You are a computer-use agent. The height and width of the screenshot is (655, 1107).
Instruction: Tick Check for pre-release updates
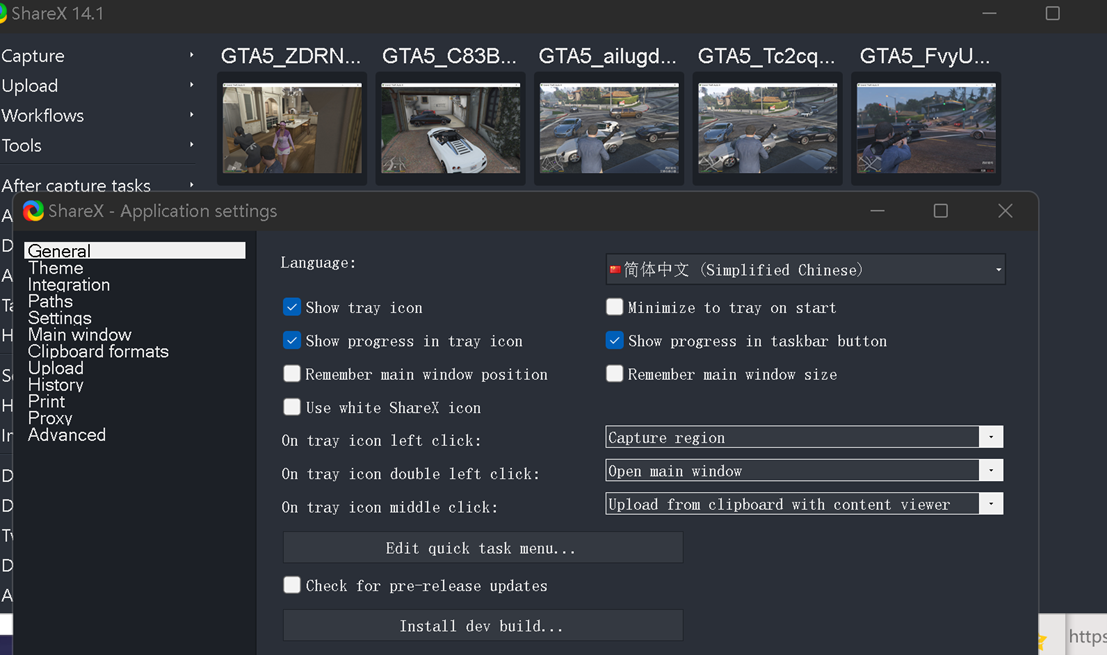[292, 585]
